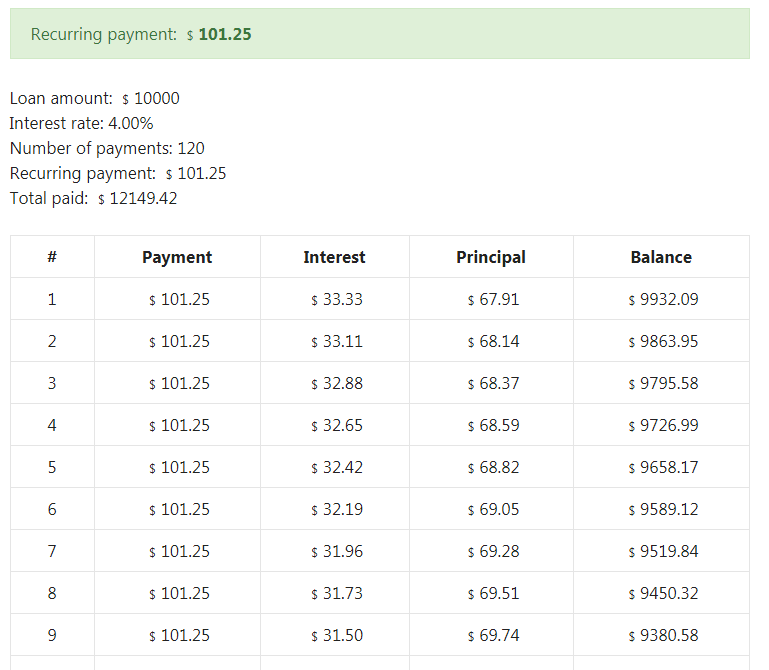This screenshot has width=769, height=670.
Task: Select principal value $ 69.05
Action: click(493, 510)
